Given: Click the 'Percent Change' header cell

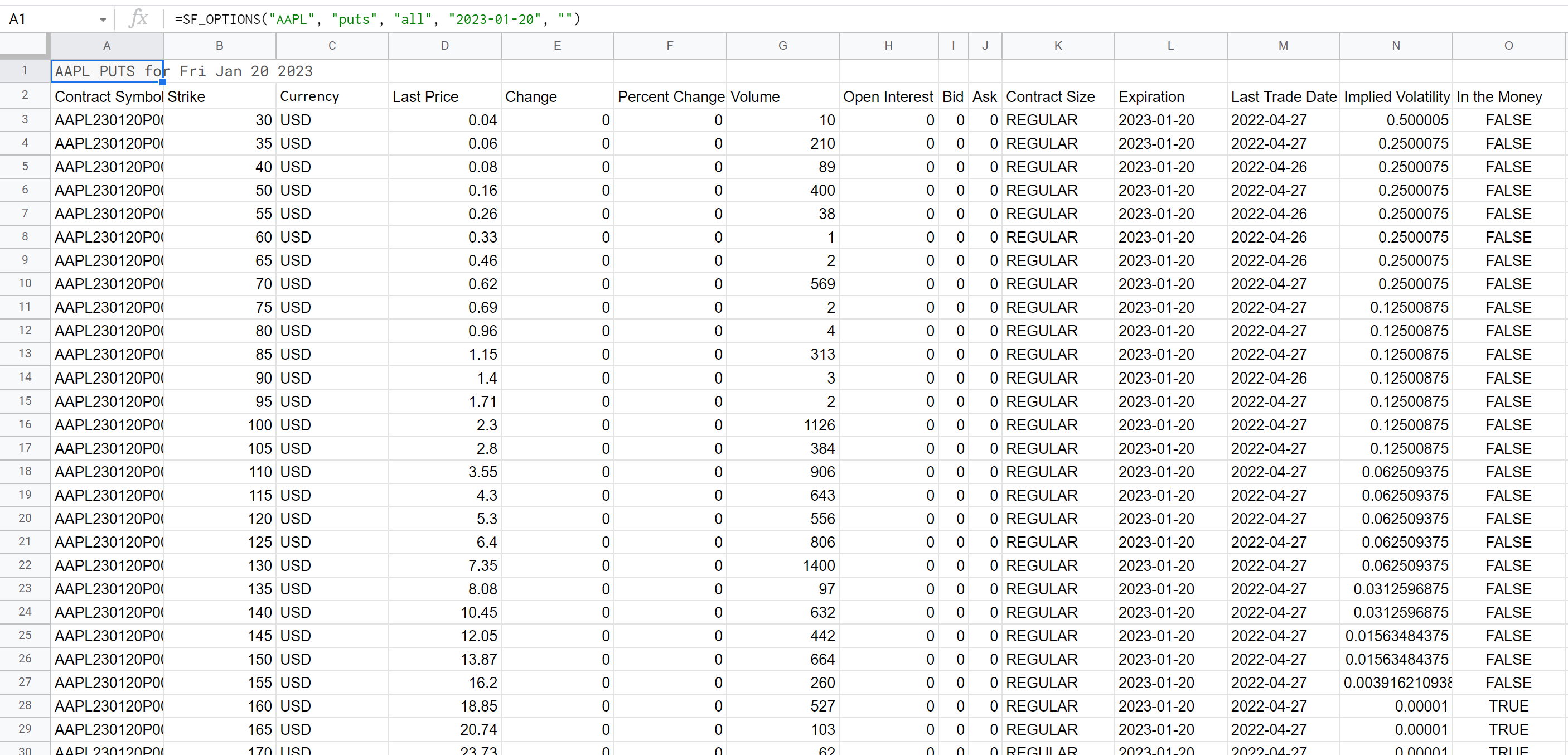Looking at the screenshot, I should tap(670, 96).
